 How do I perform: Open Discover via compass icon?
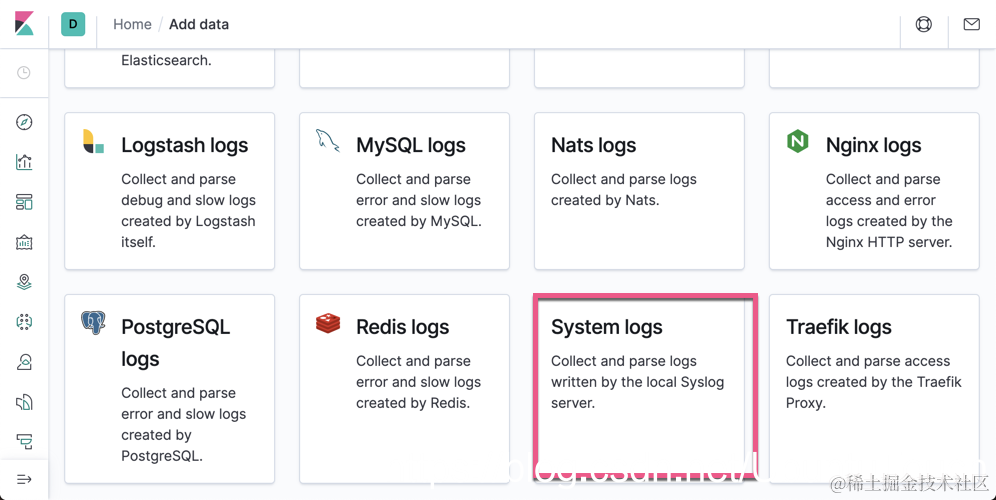tap(24, 122)
